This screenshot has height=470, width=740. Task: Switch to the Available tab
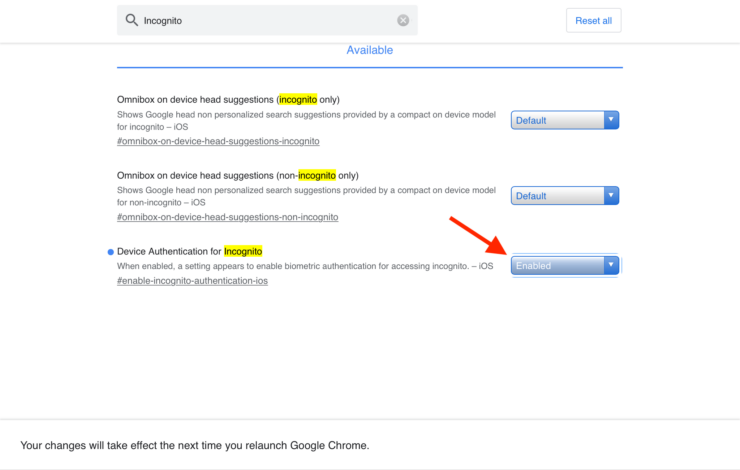tap(369, 50)
